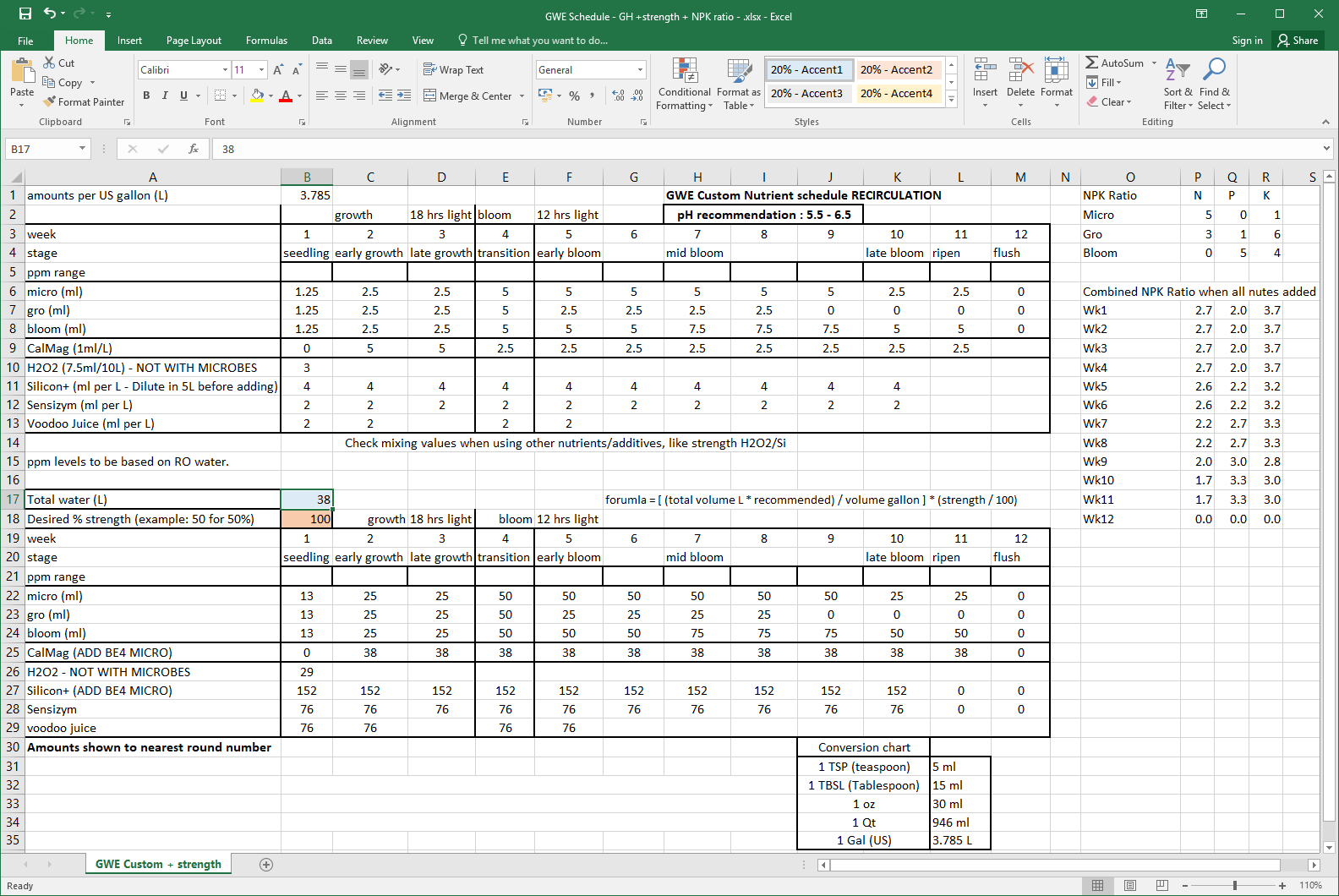The width and height of the screenshot is (1339, 896).
Task: Select the GWE Custom + strength sheet tab
Action: tap(158, 864)
